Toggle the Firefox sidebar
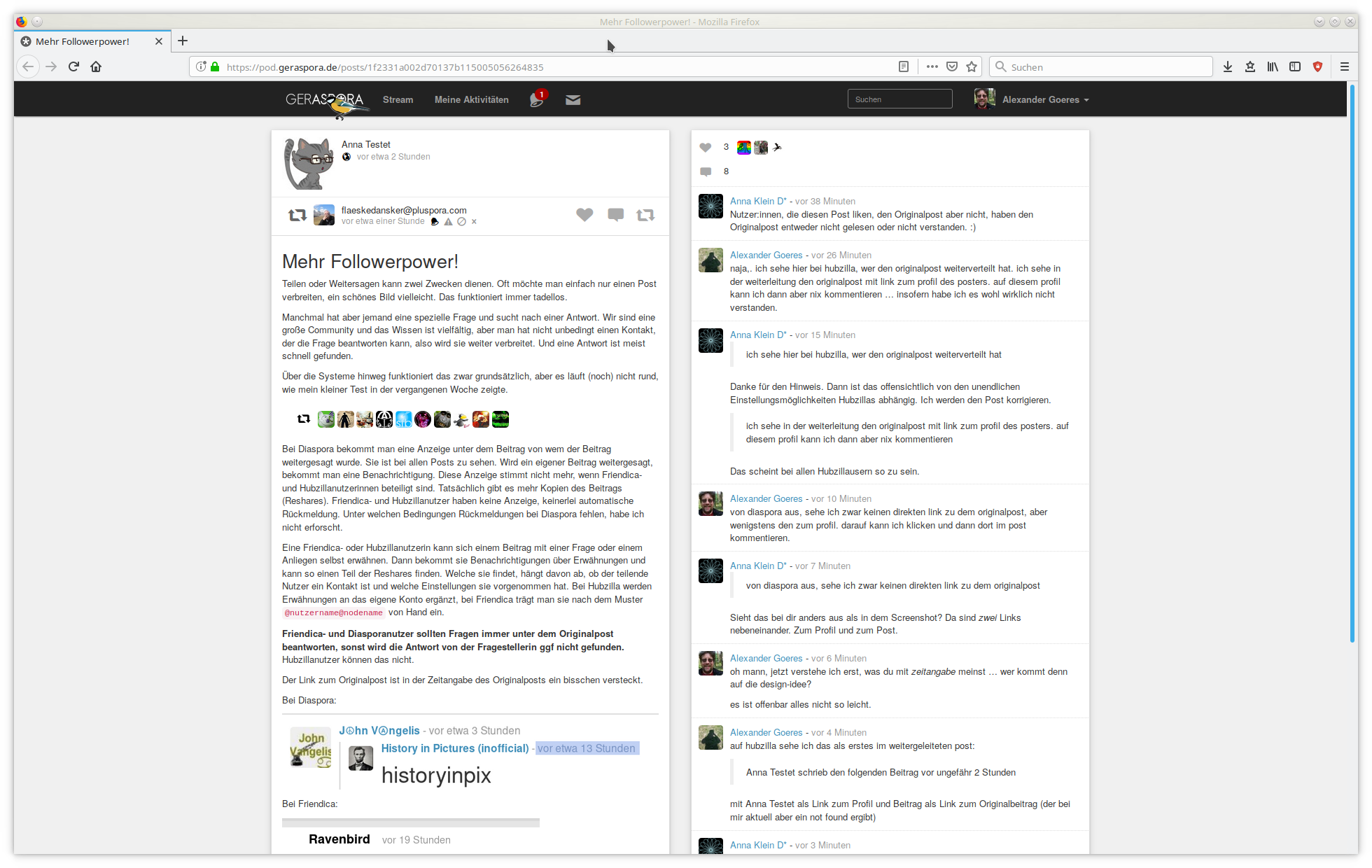 pyautogui.click(x=1295, y=66)
